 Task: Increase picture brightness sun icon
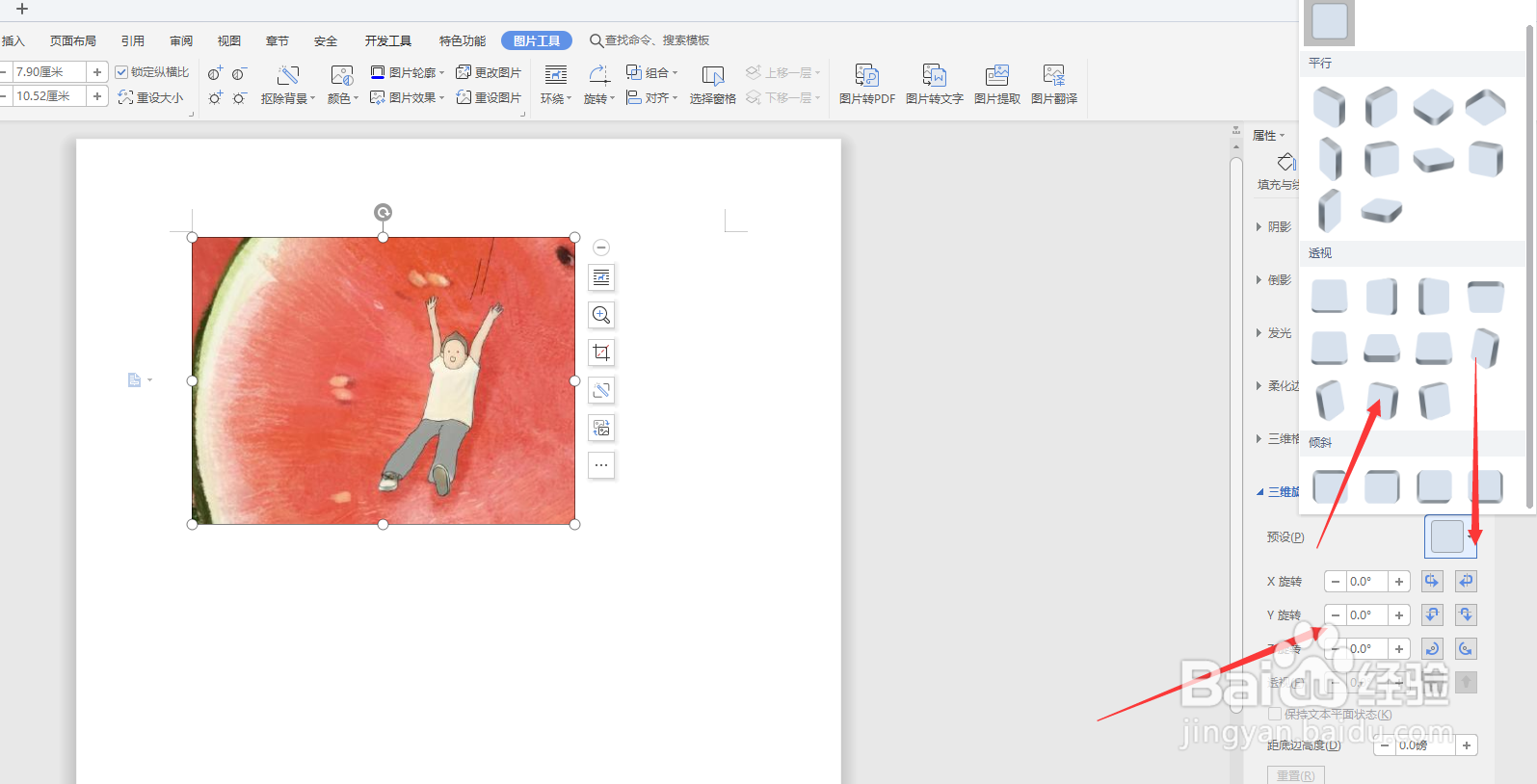[x=216, y=97]
